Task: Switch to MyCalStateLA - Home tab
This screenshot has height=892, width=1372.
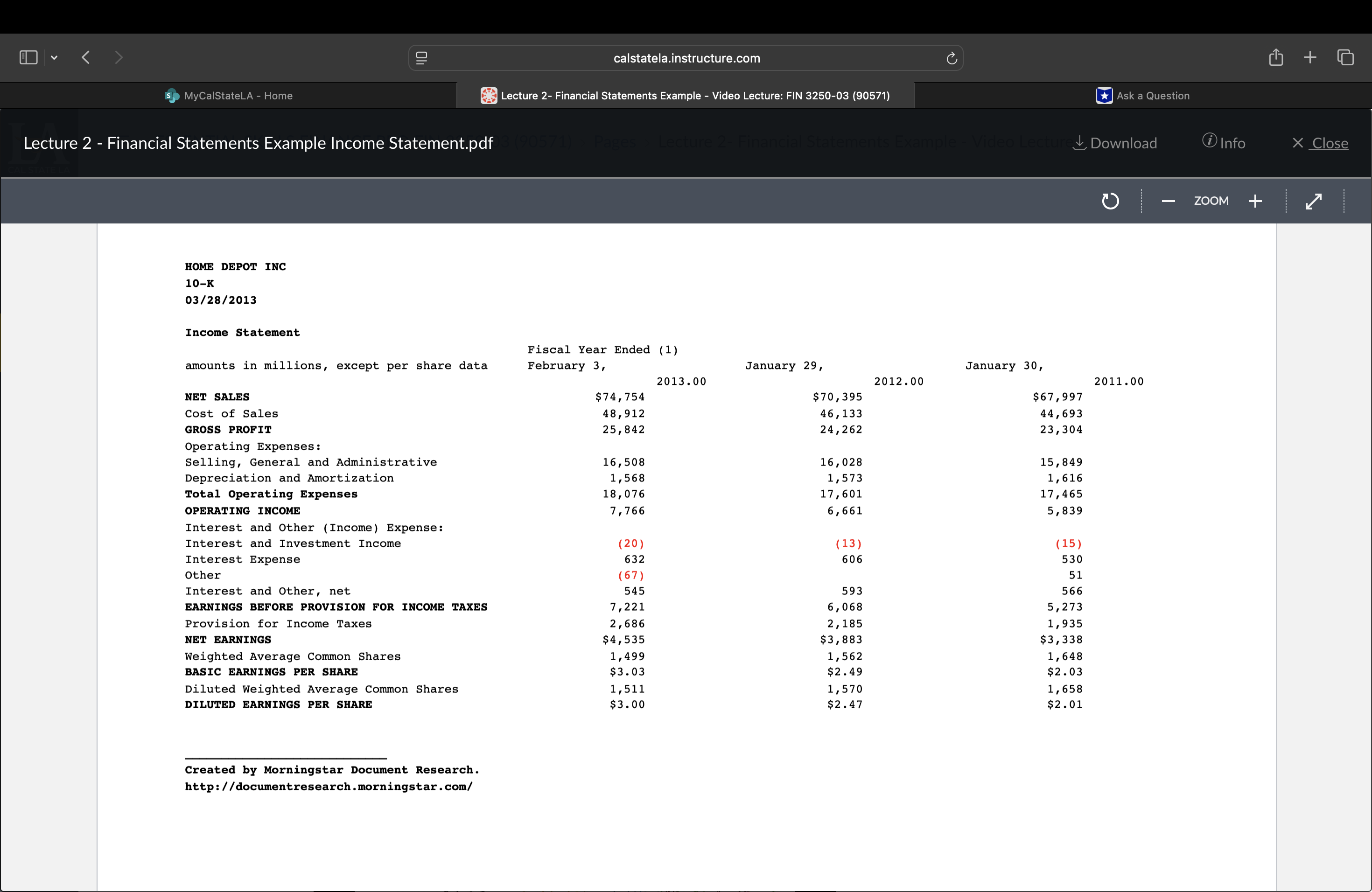Action: 229,96
